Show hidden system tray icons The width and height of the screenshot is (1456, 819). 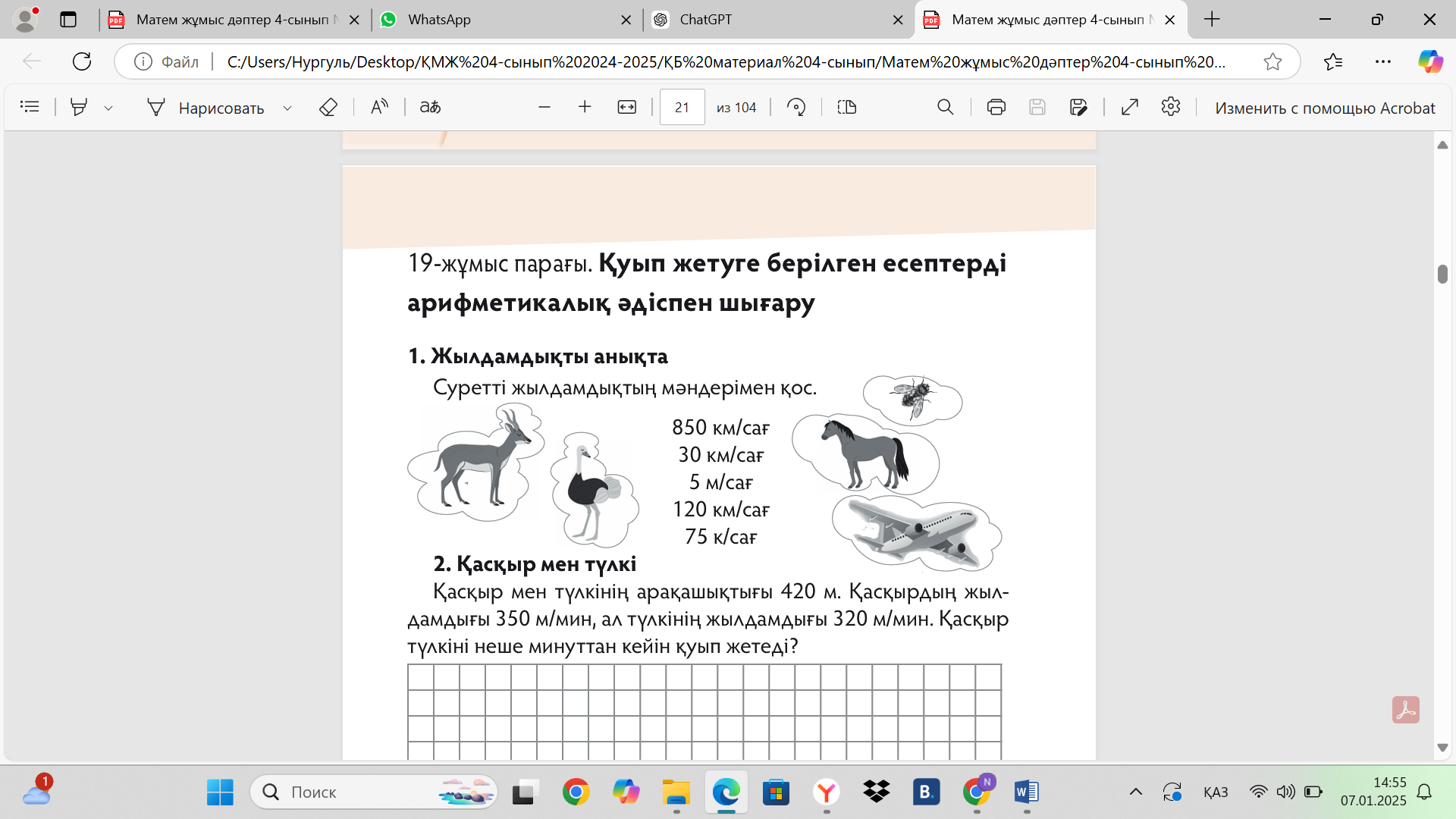[x=1135, y=792]
